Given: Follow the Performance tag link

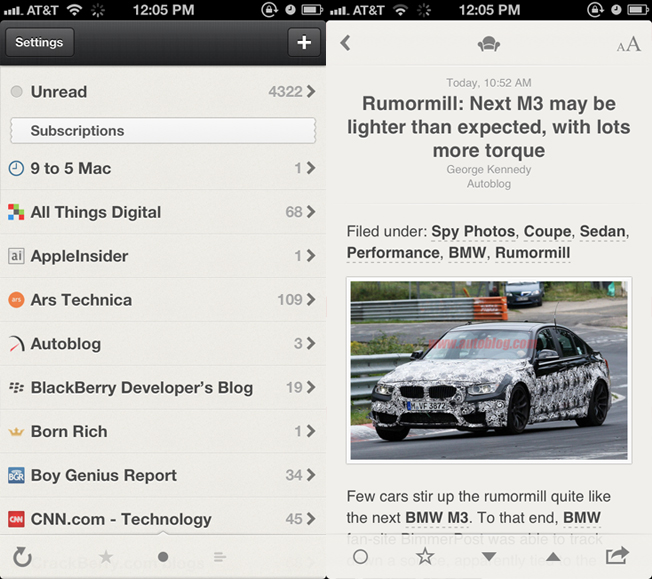Looking at the screenshot, I should 393,253.
